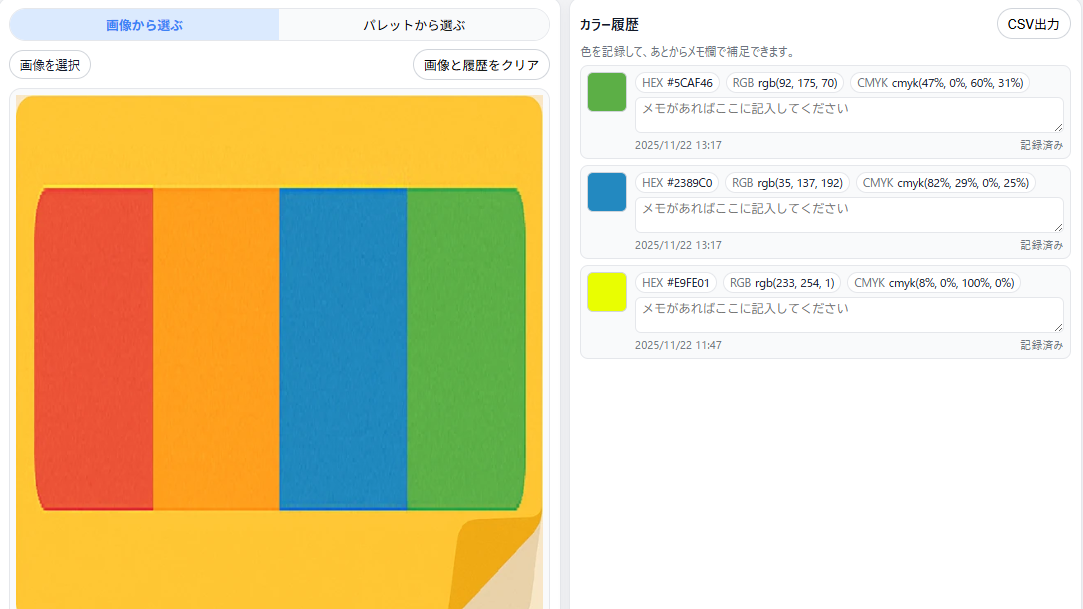Click the HEX #5CAF46 chip
The image size is (1083, 609).
click(677, 83)
